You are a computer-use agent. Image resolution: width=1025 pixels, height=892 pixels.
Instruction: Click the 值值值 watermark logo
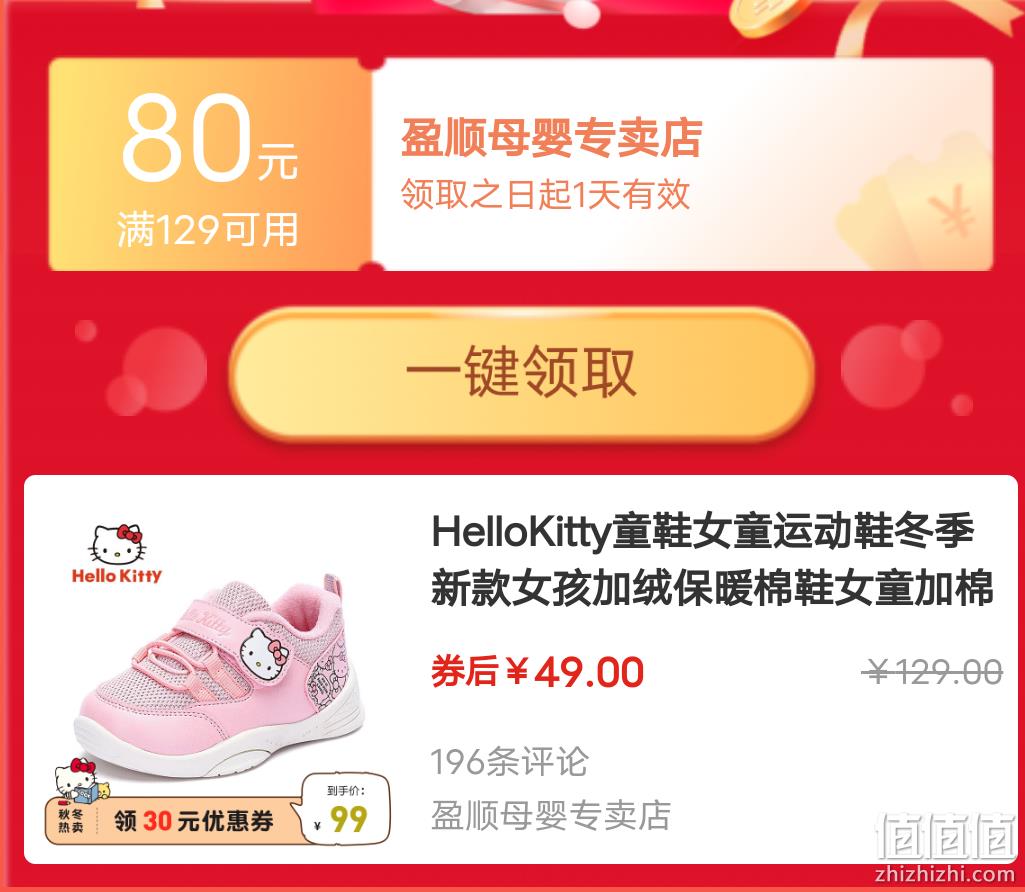pyautogui.click(x=945, y=836)
